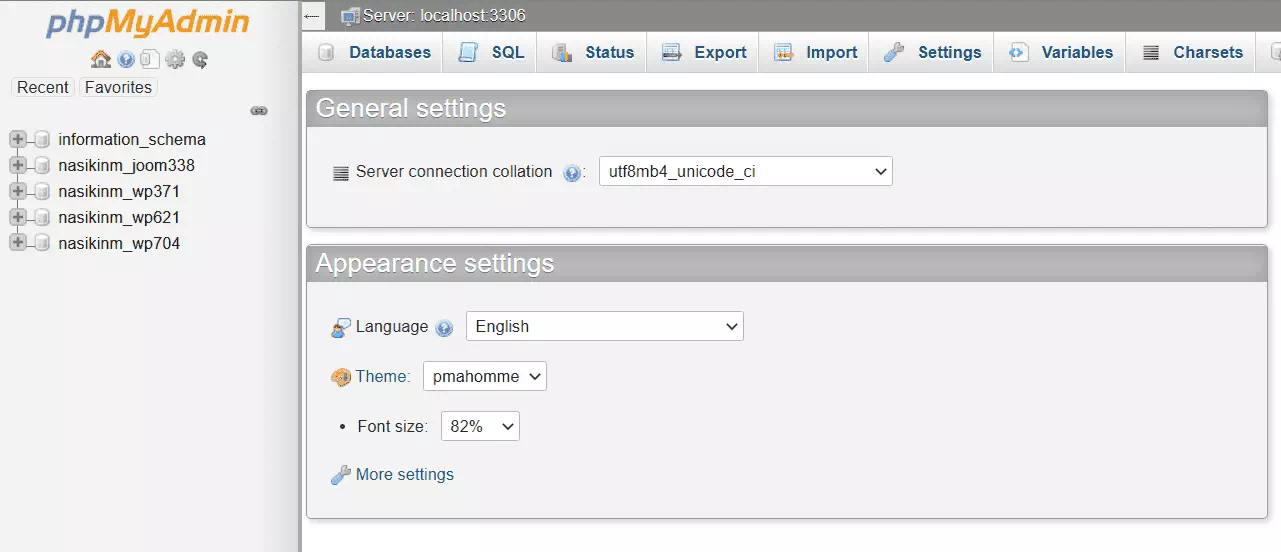Show Favorites tables list
Image resolution: width=1281 pixels, height=552 pixels.
118,87
